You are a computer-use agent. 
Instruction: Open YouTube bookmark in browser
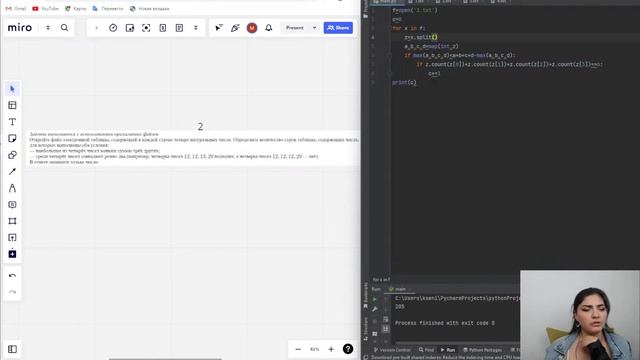click(45, 9)
